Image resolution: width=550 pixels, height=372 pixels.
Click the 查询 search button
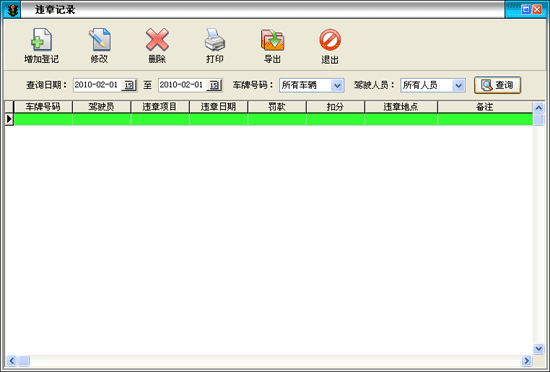497,85
